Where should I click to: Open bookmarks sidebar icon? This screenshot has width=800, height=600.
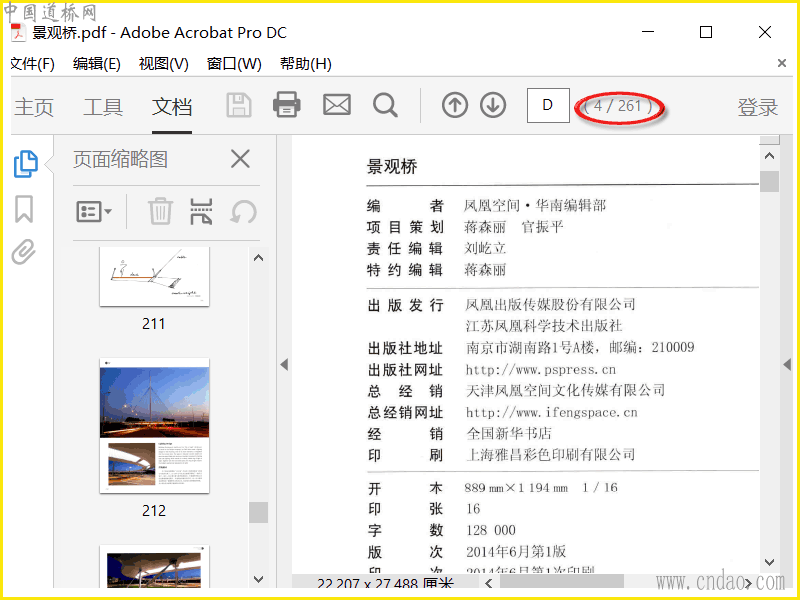tap(24, 209)
